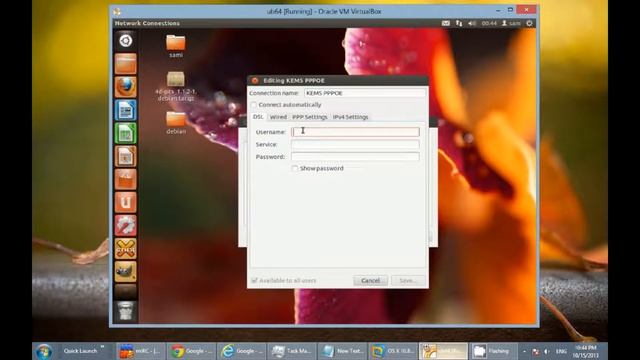Toggle Available to all users checkbox
Image resolution: width=640 pixels, height=360 pixels.
[x=254, y=280]
